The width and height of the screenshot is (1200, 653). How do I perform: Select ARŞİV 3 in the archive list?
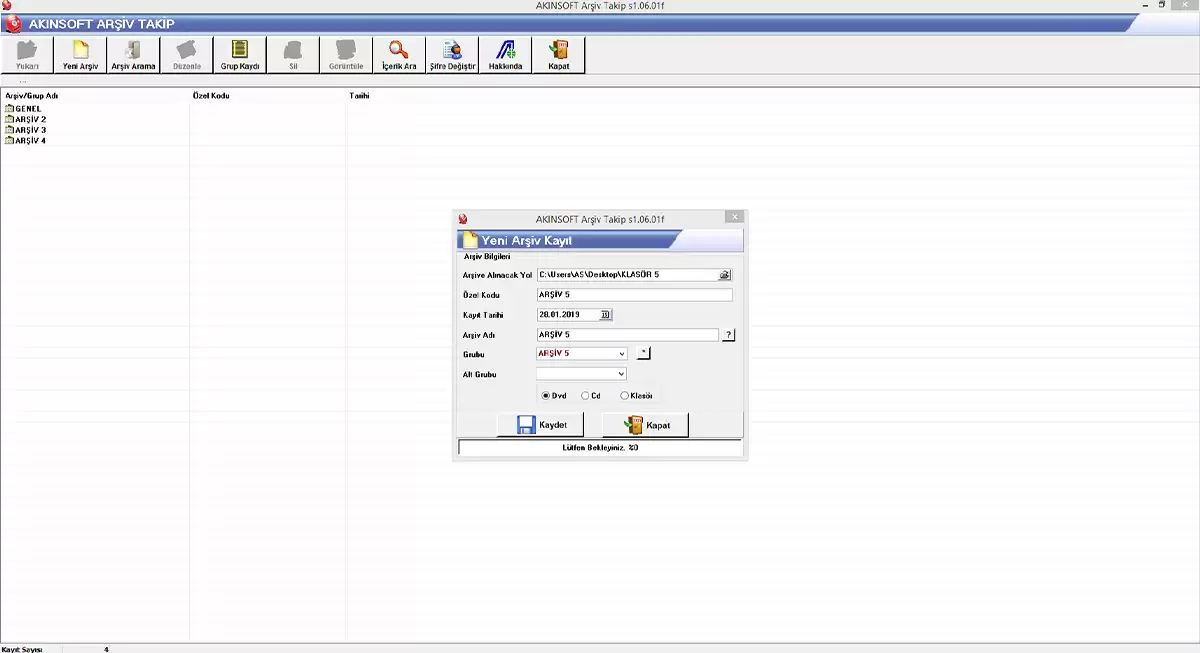30,130
